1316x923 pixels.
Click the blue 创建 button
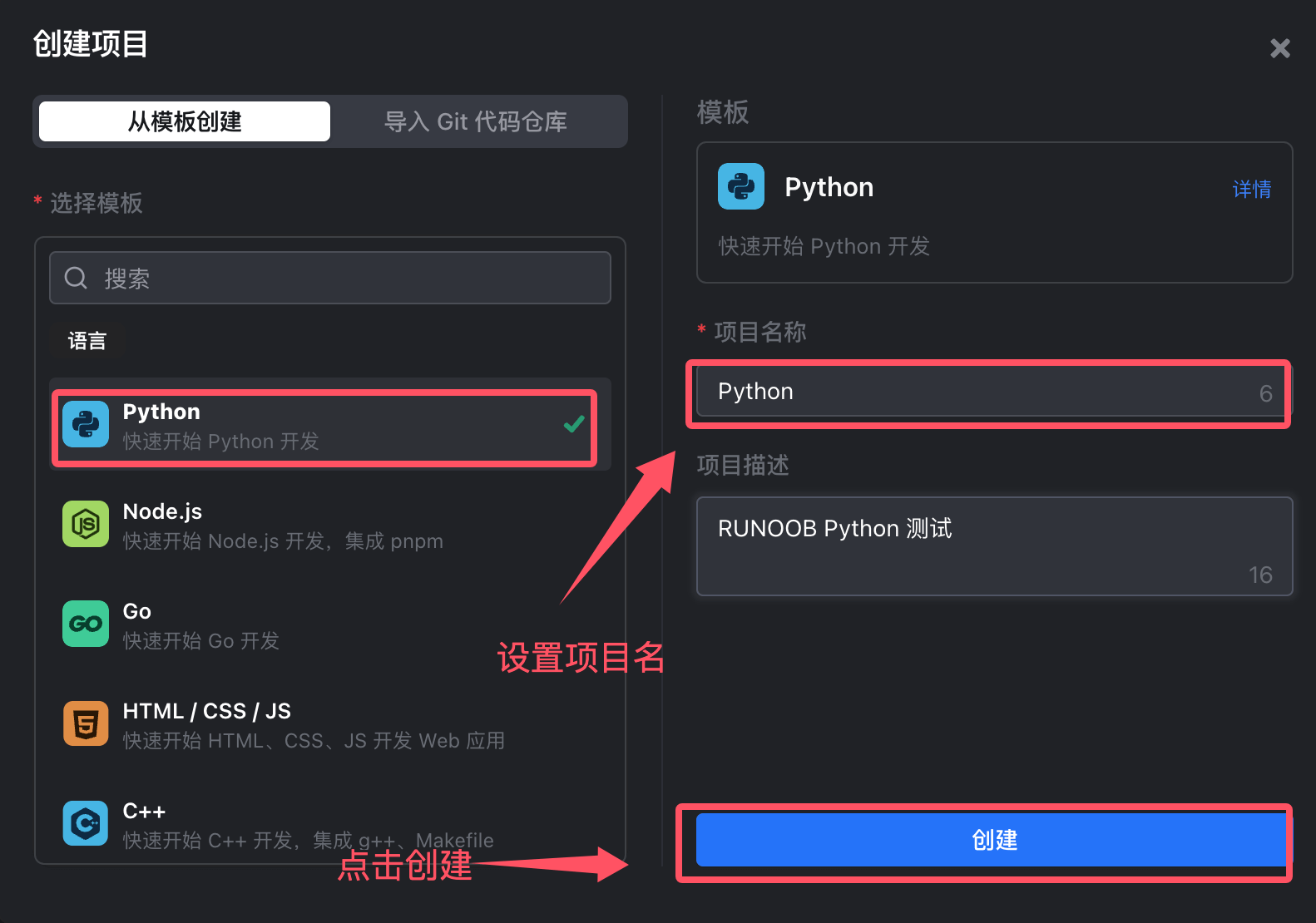click(x=993, y=840)
